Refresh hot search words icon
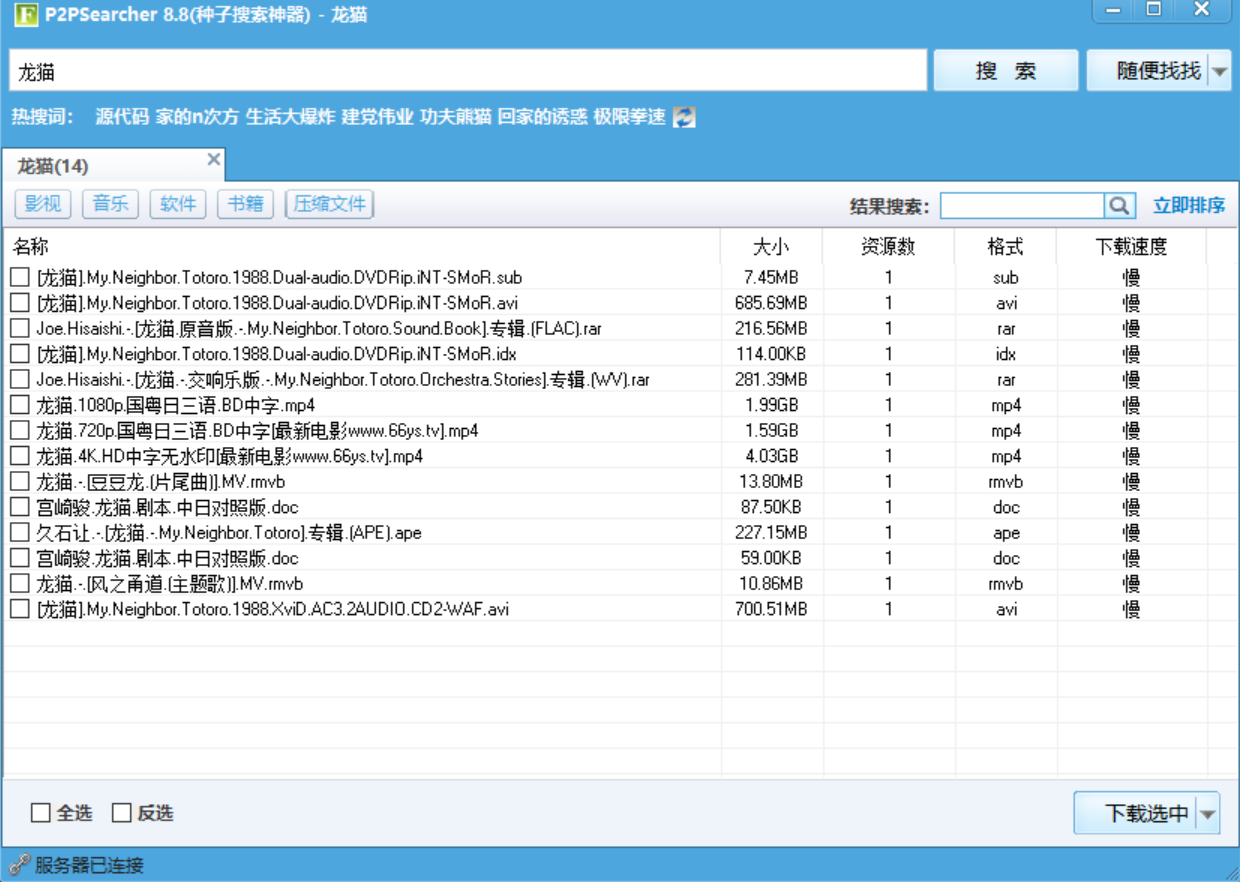Screen dimensions: 1240x882 684,117
